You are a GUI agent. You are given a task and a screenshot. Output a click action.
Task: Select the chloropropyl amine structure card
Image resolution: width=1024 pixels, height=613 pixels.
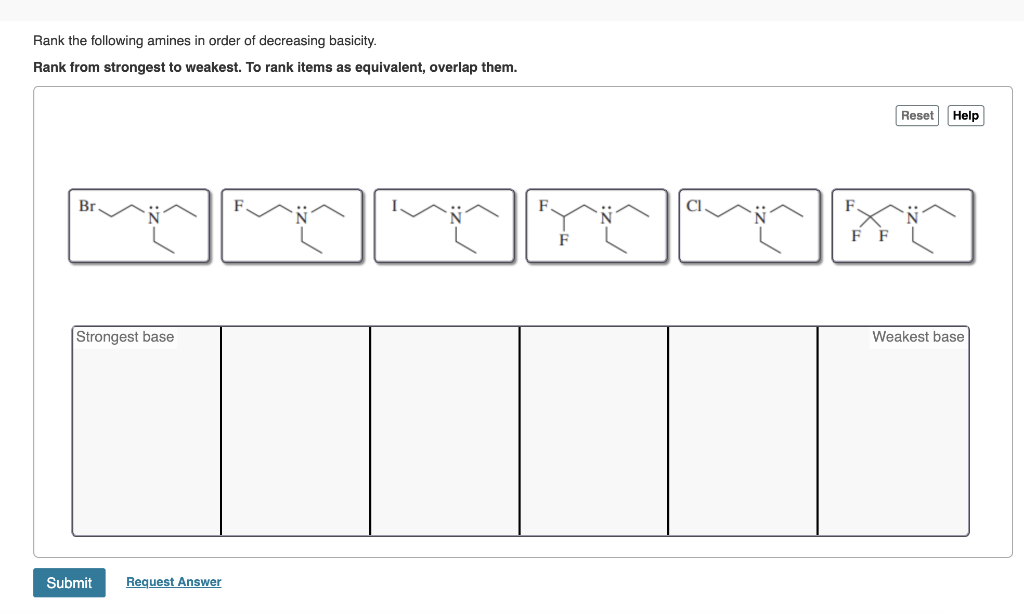point(749,225)
